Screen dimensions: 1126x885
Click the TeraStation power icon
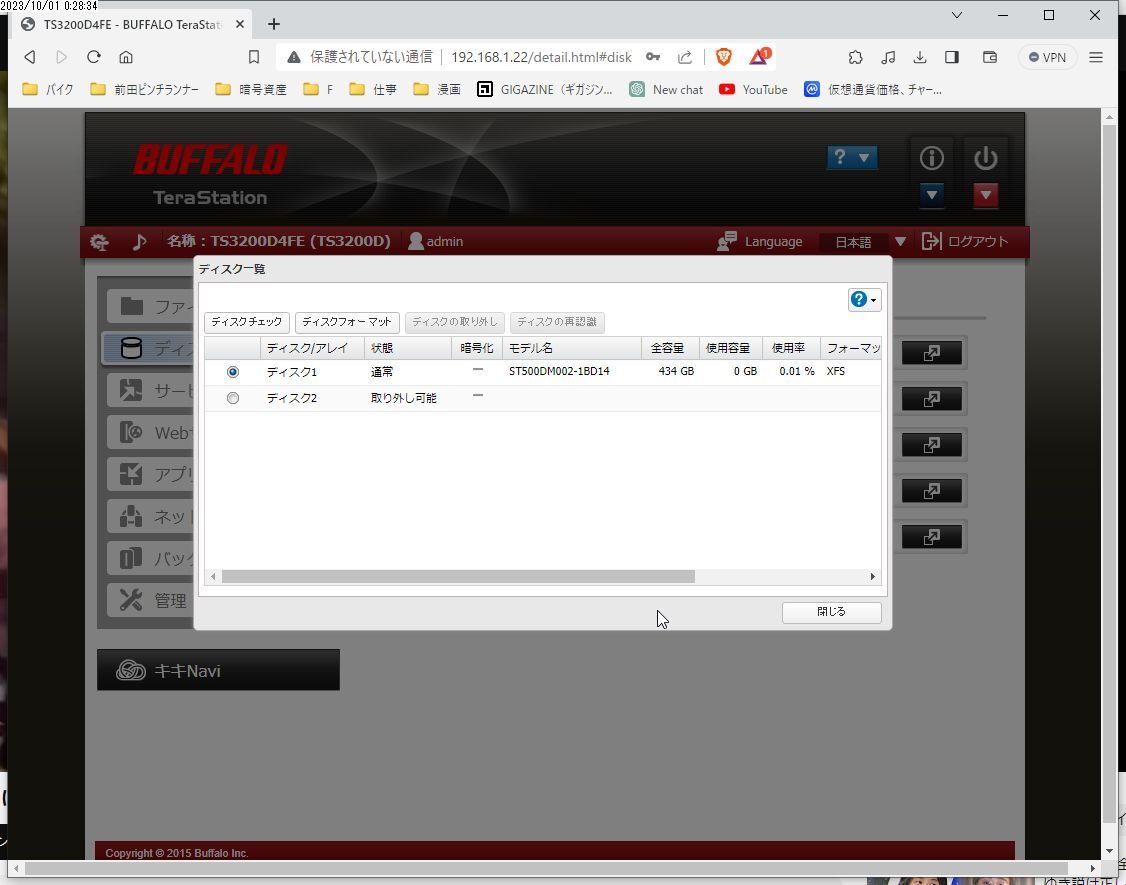986,157
